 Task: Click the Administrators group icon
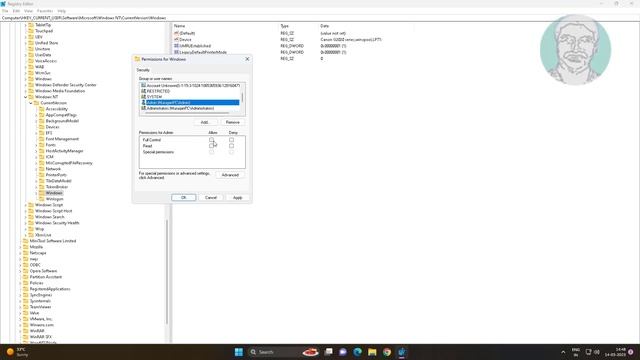click(x=143, y=108)
